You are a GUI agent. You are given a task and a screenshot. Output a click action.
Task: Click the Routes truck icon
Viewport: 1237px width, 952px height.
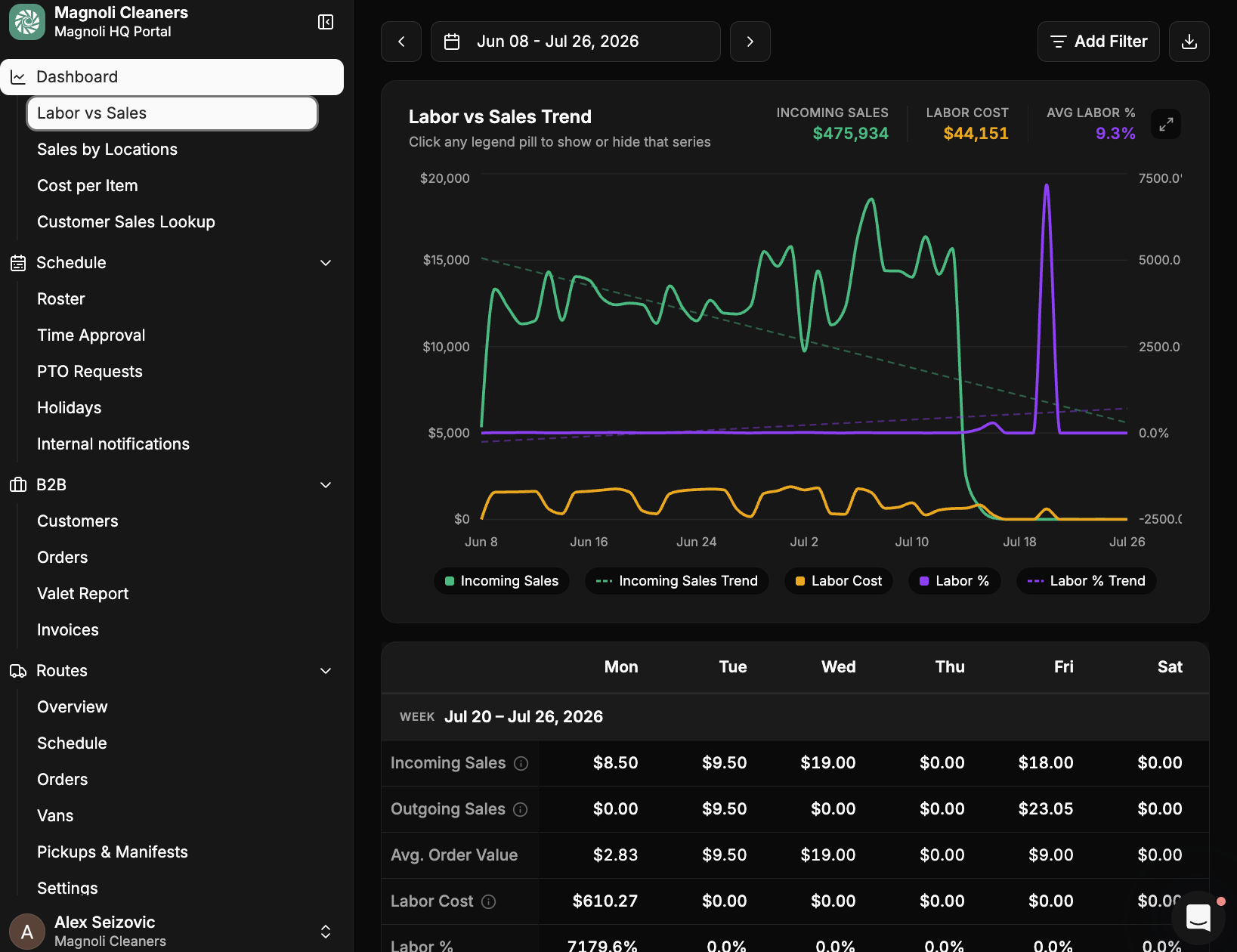click(18, 671)
